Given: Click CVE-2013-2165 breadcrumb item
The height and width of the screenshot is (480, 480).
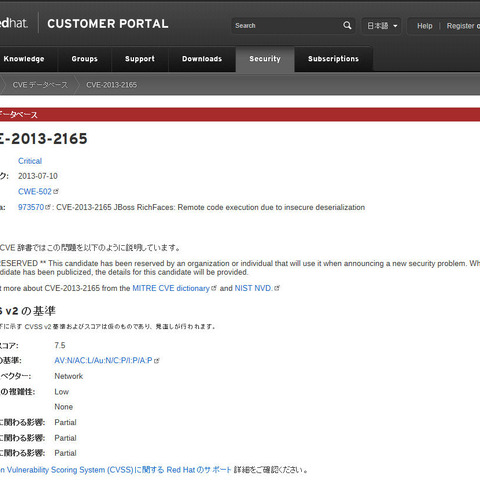Looking at the screenshot, I should (x=112, y=85).
